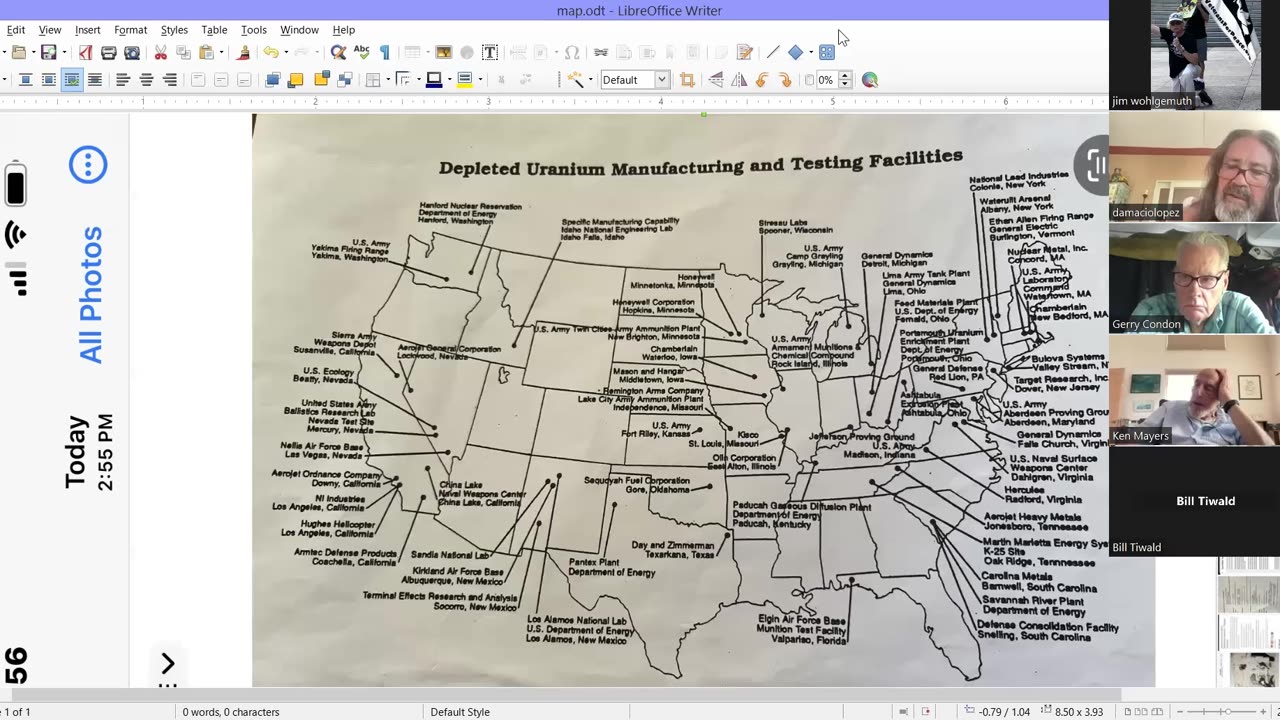Viewport: 1280px width, 720px height.
Task: Save the document via Save icon
Action: pyautogui.click(x=47, y=53)
